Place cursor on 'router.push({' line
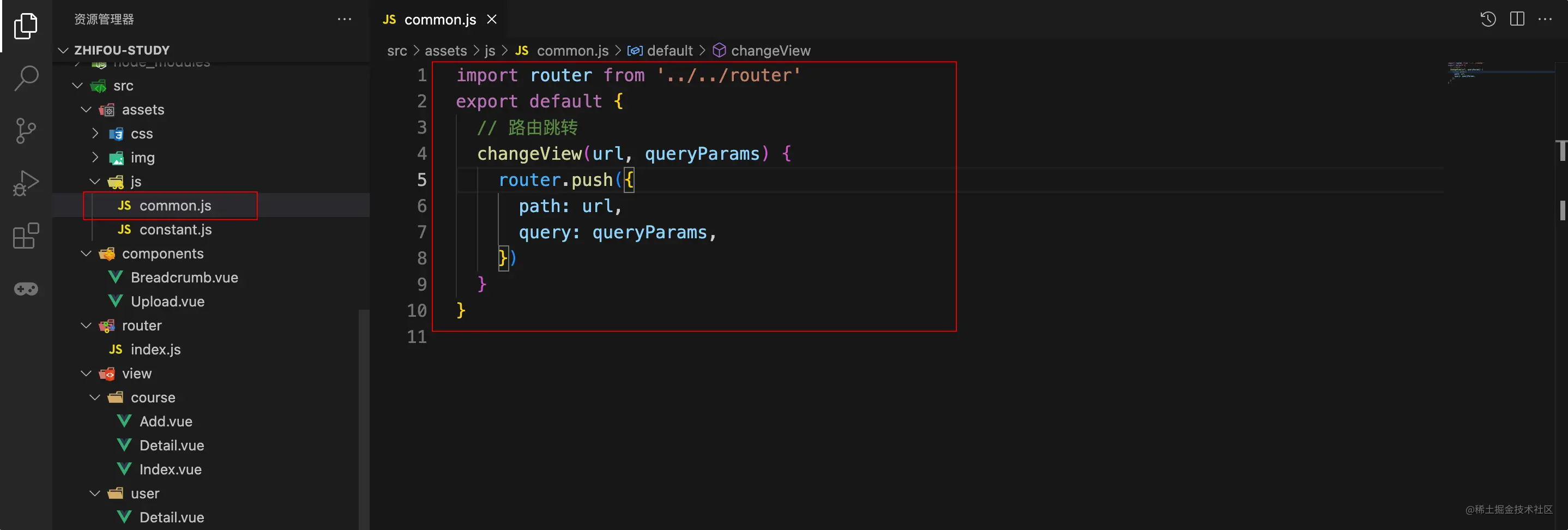This screenshot has width=1568, height=530. (x=566, y=180)
